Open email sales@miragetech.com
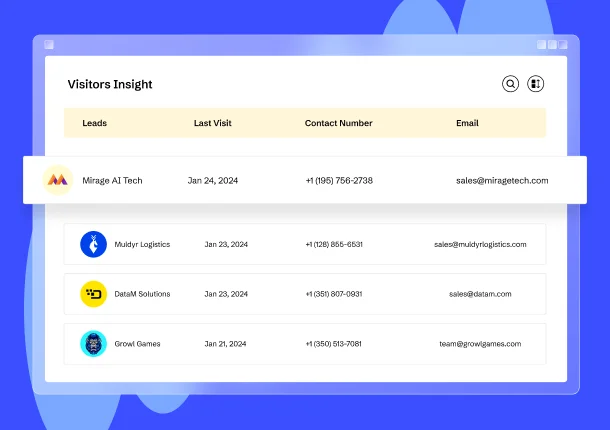Image resolution: width=610 pixels, height=430 pixels. 502,181
